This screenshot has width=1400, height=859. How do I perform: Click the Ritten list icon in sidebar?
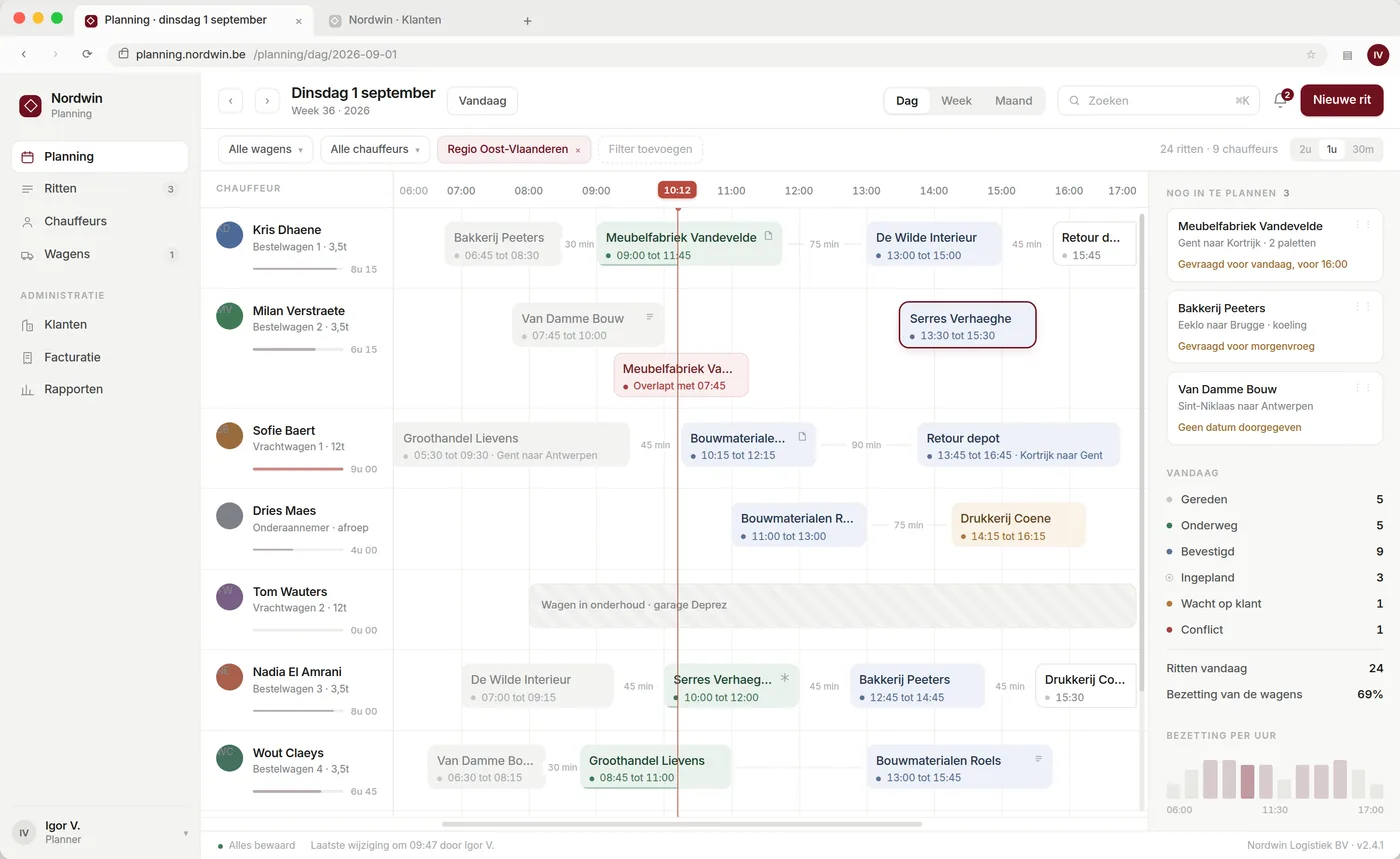point(27,189)
